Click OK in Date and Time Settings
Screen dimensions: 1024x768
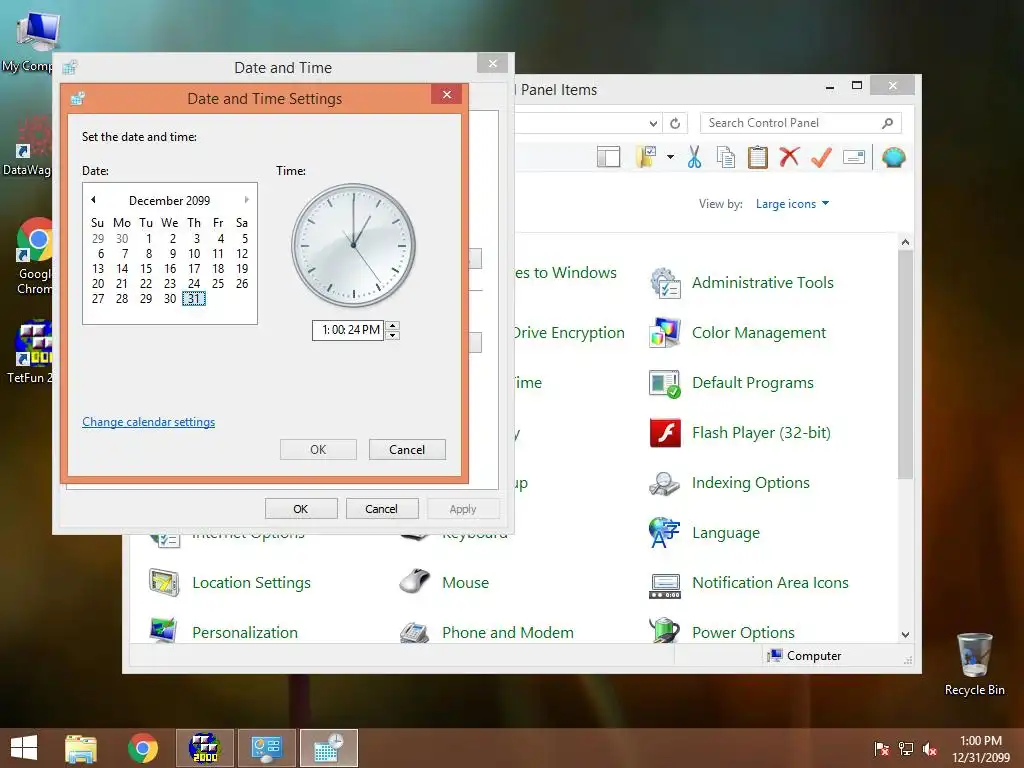click(318, 449)
